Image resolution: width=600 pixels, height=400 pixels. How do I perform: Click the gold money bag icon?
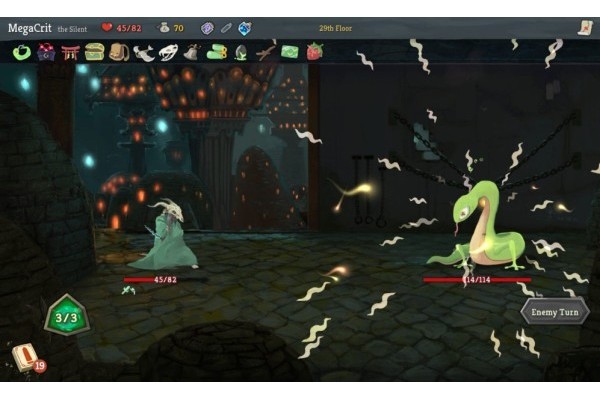[x=164, y=27]
